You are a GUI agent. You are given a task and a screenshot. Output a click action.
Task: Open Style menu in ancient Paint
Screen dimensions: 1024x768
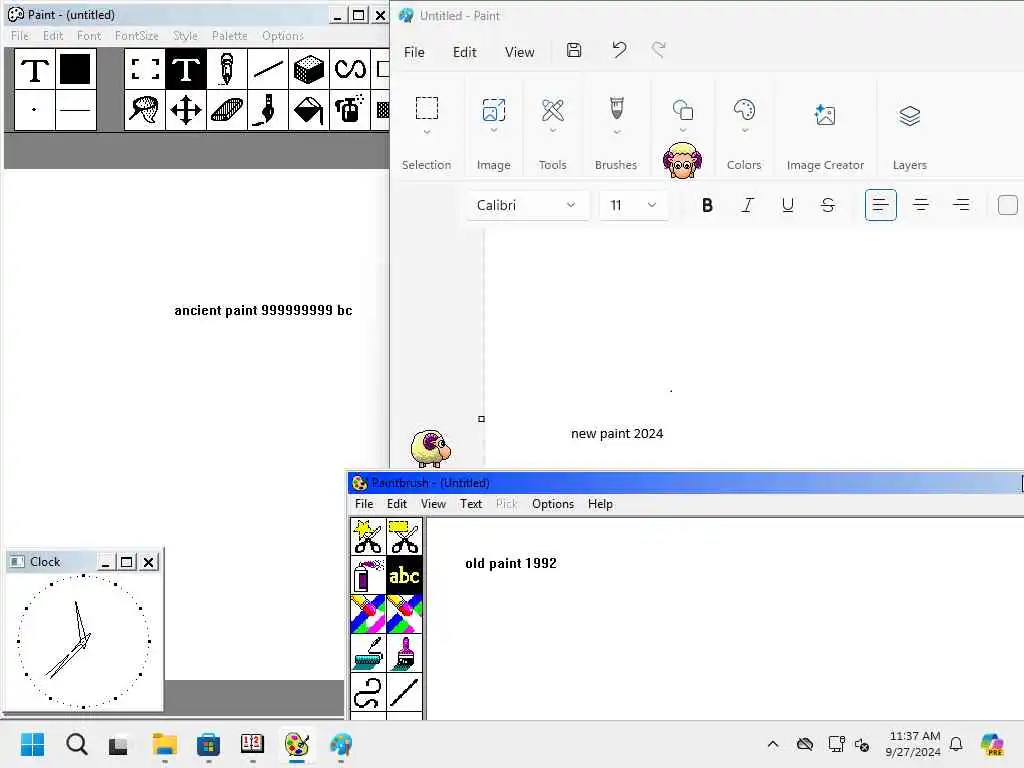coord(185,35)
